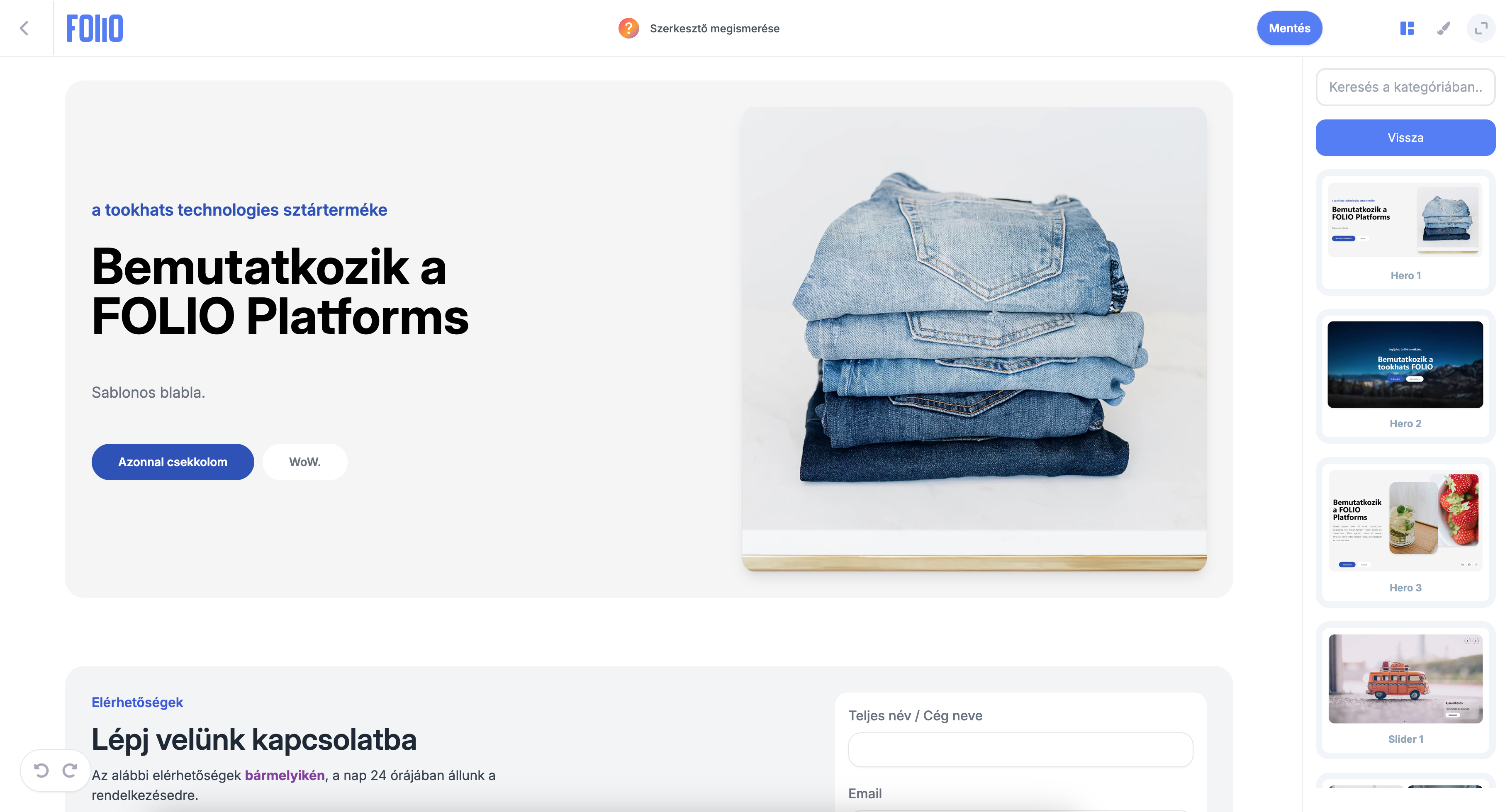Undo the last change
The width and height of the screenshot is (1505, 812).
click(41, 771)
